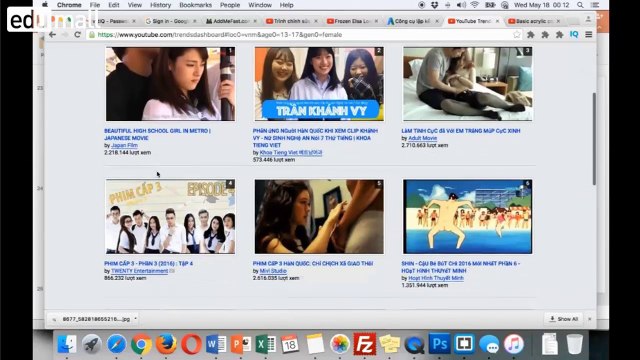Switch to the Sign in - Google tab

(x=170, y=21)
